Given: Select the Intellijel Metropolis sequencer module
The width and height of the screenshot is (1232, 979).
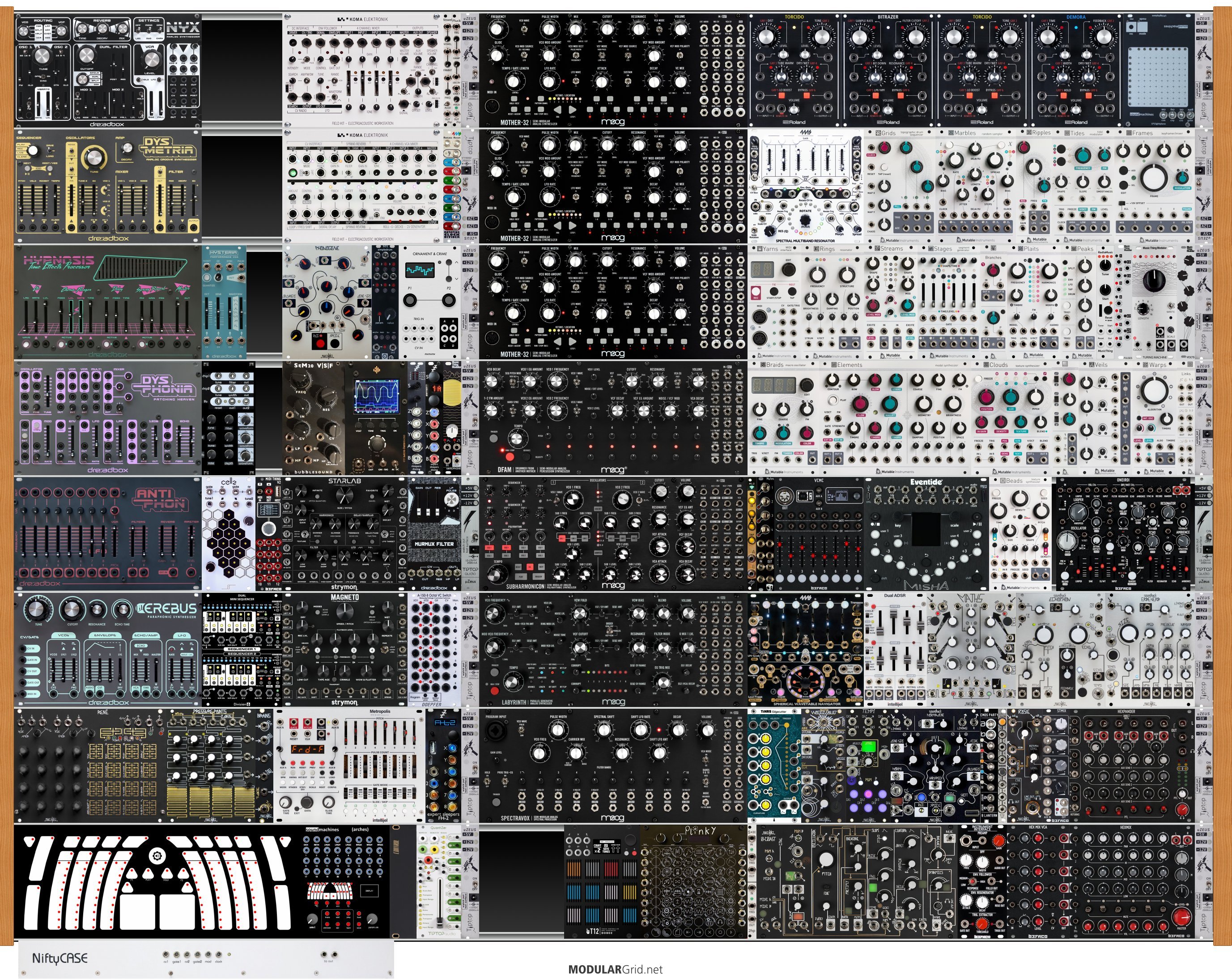Looking at the screenshot, I should pos(350,766).
